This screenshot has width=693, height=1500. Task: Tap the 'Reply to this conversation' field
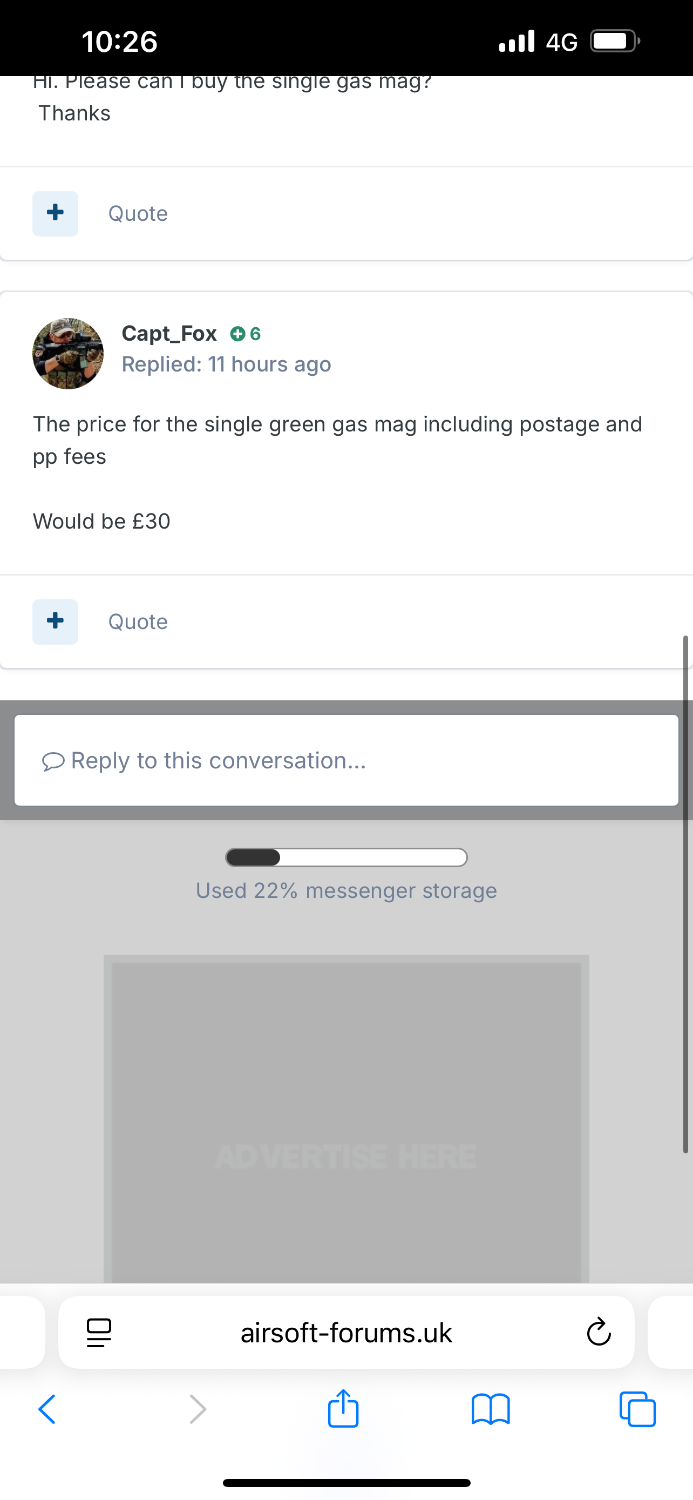click(346, 761)
